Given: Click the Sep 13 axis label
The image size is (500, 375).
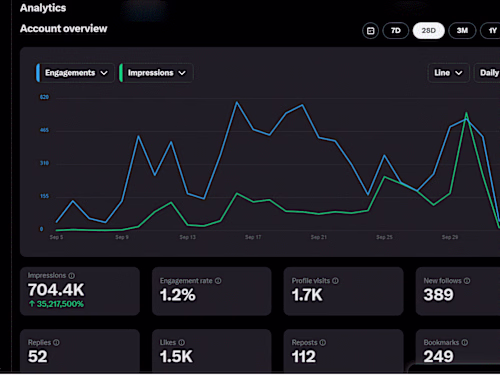Looking at the screenshot, I should click(x=188, y=237).
